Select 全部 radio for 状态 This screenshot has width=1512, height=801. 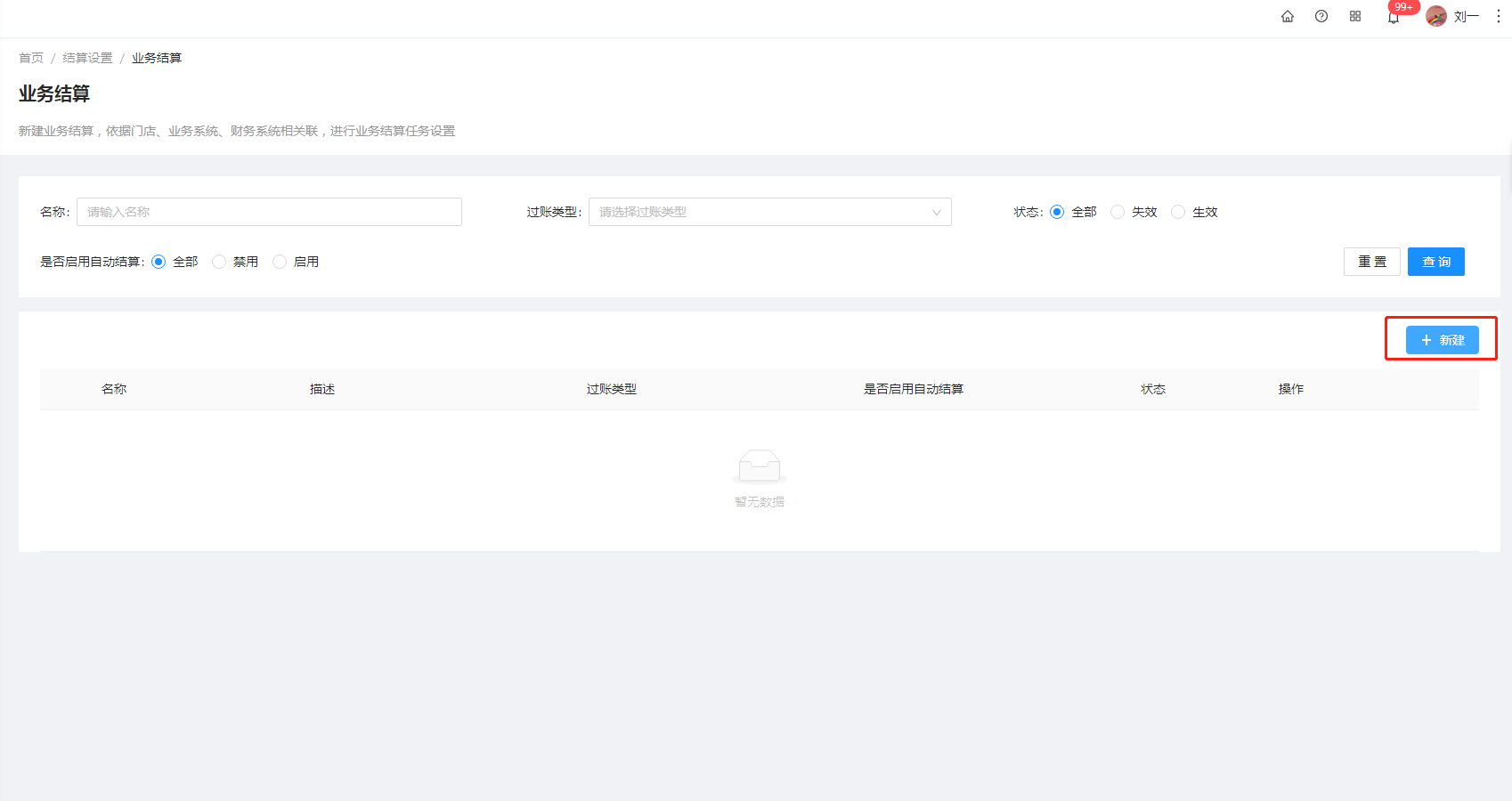pos(1057,212)
